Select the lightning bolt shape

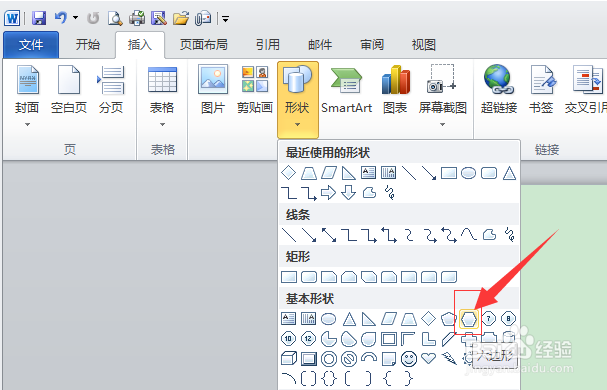click(x=449, y=359)
